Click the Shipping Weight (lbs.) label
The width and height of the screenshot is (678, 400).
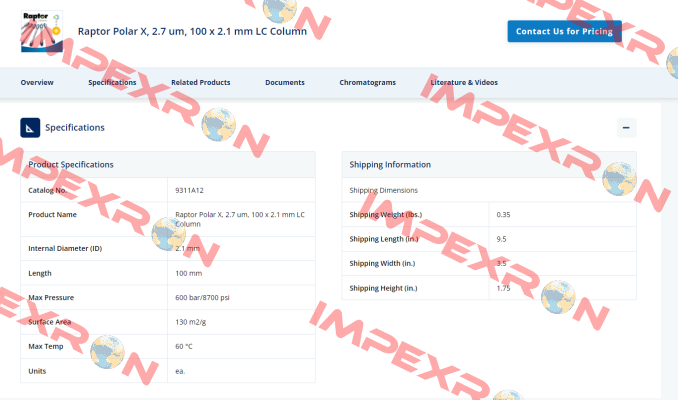(x=386, y=214)
